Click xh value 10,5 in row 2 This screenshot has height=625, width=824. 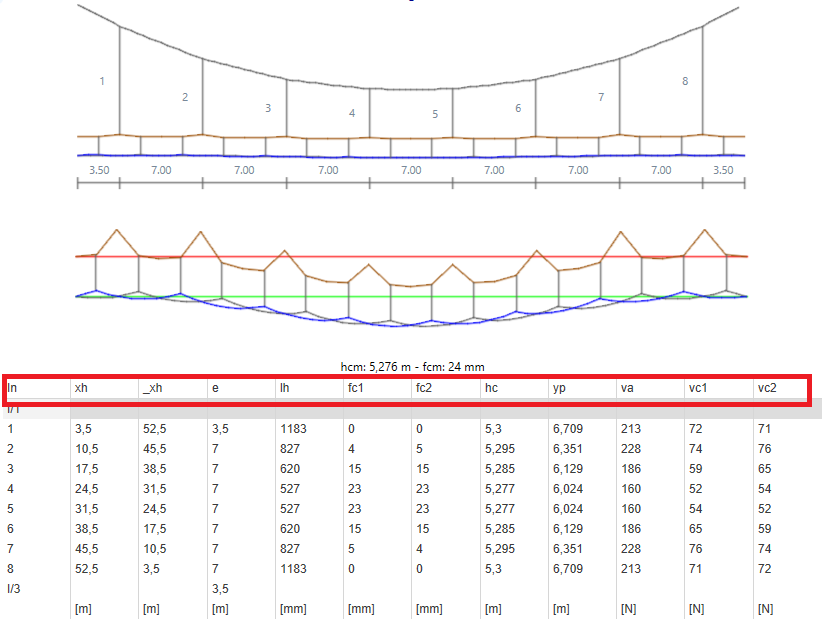86,449
